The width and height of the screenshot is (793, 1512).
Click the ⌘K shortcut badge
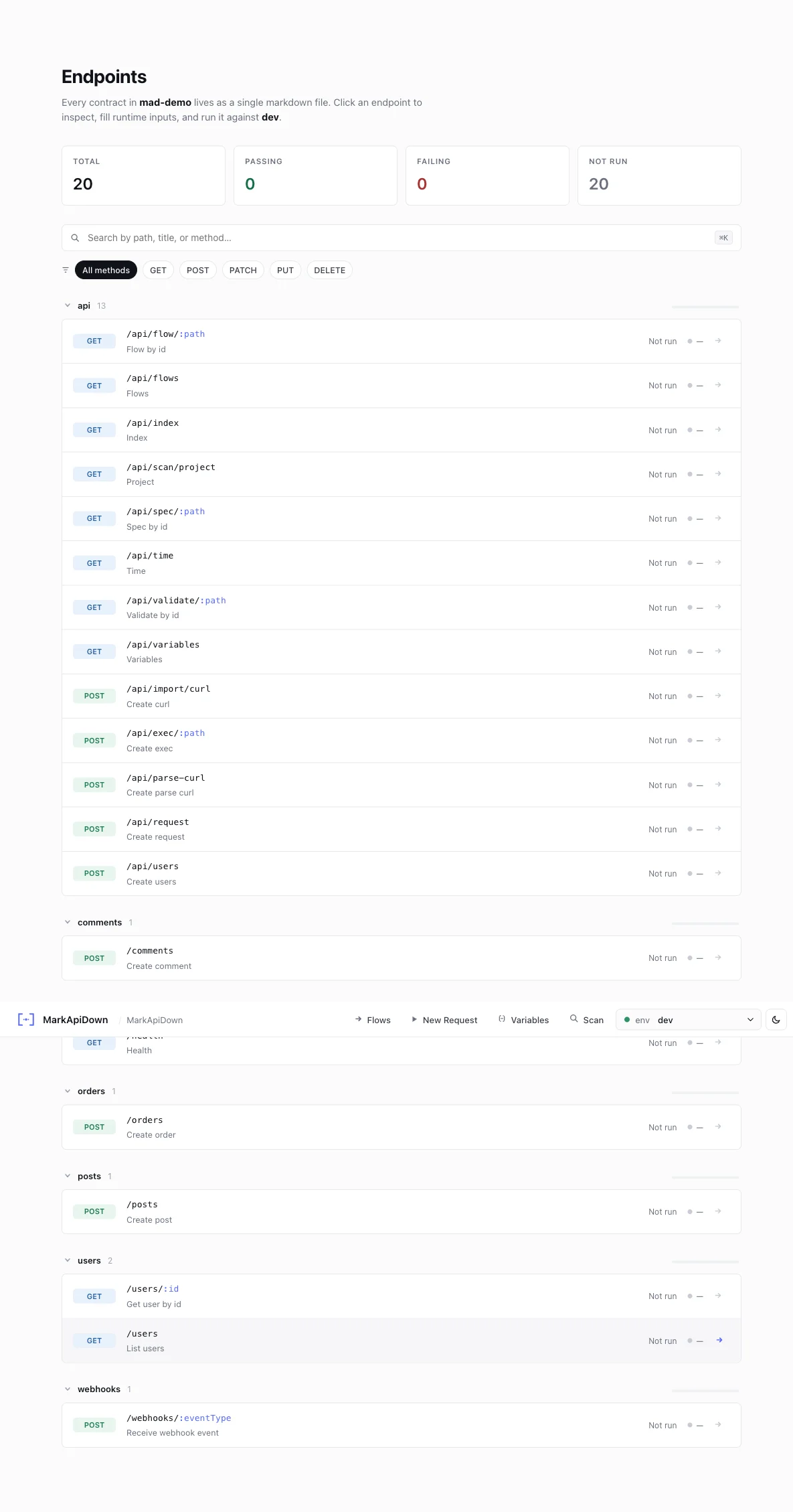pos(723,238)
